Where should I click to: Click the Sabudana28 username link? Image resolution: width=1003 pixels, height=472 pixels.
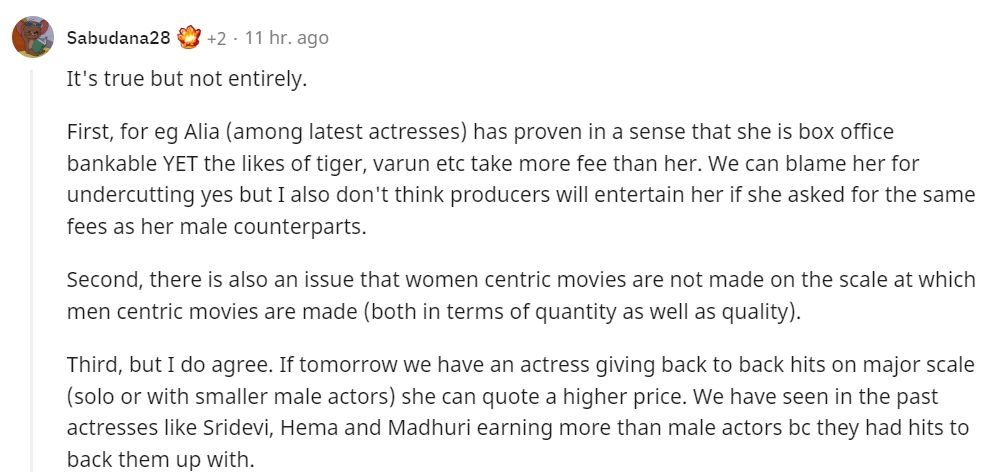point(118,38)
